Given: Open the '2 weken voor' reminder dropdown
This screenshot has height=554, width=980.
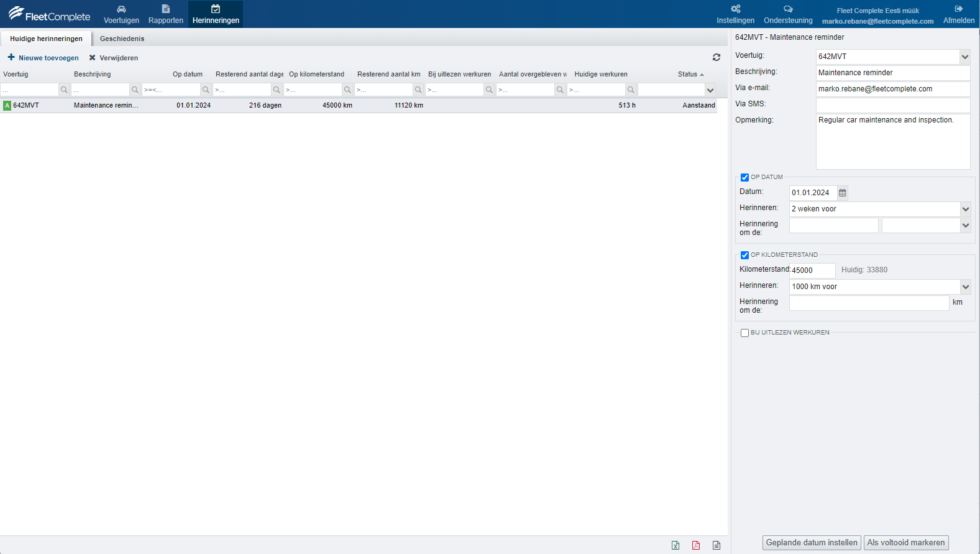Looking at the screenshot, I should click(x=965, y=209).
